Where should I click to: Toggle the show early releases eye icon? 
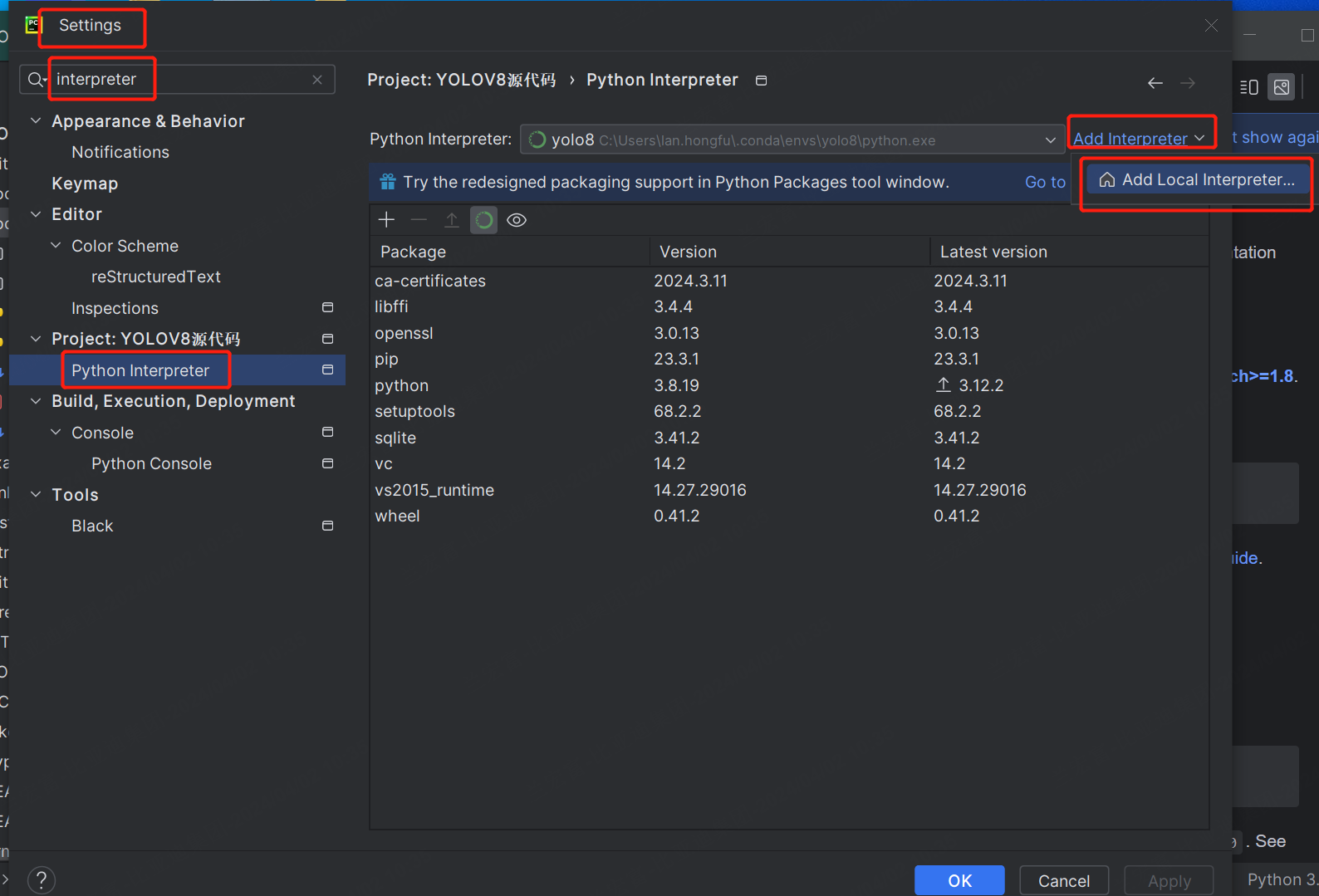pyautogui.click(x=517, y=220)
